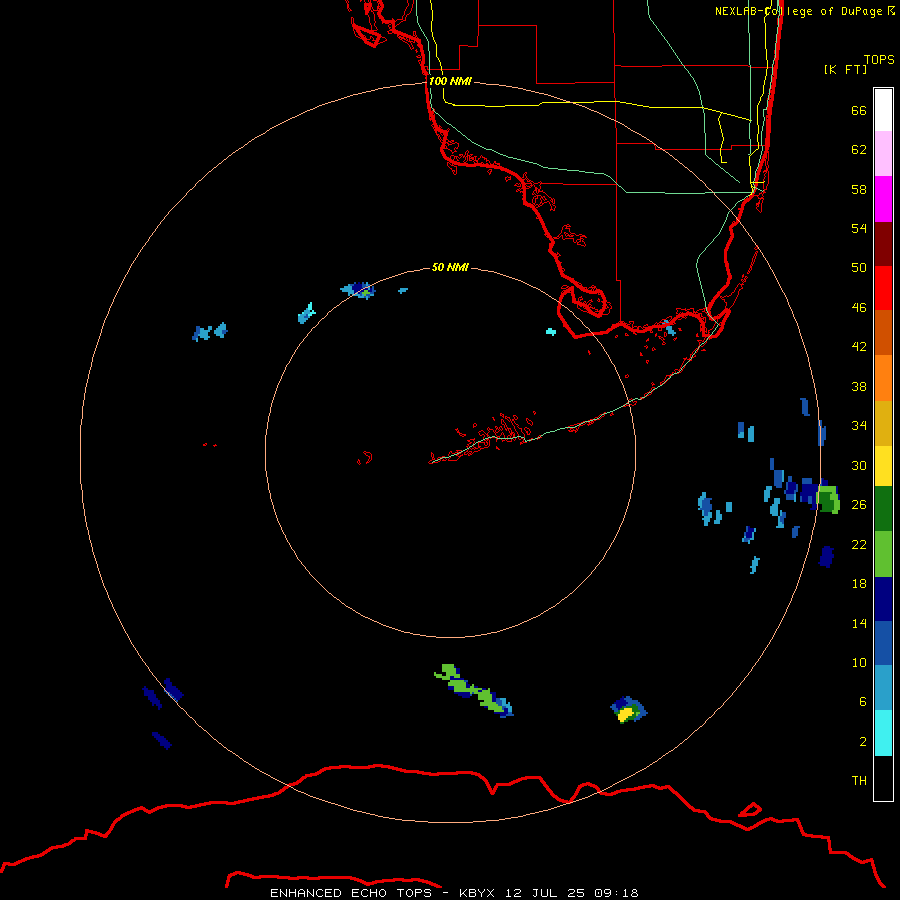This screenshot has height=900, width=900.
Task: Click the "14" legend value
Action: (859, 623)
